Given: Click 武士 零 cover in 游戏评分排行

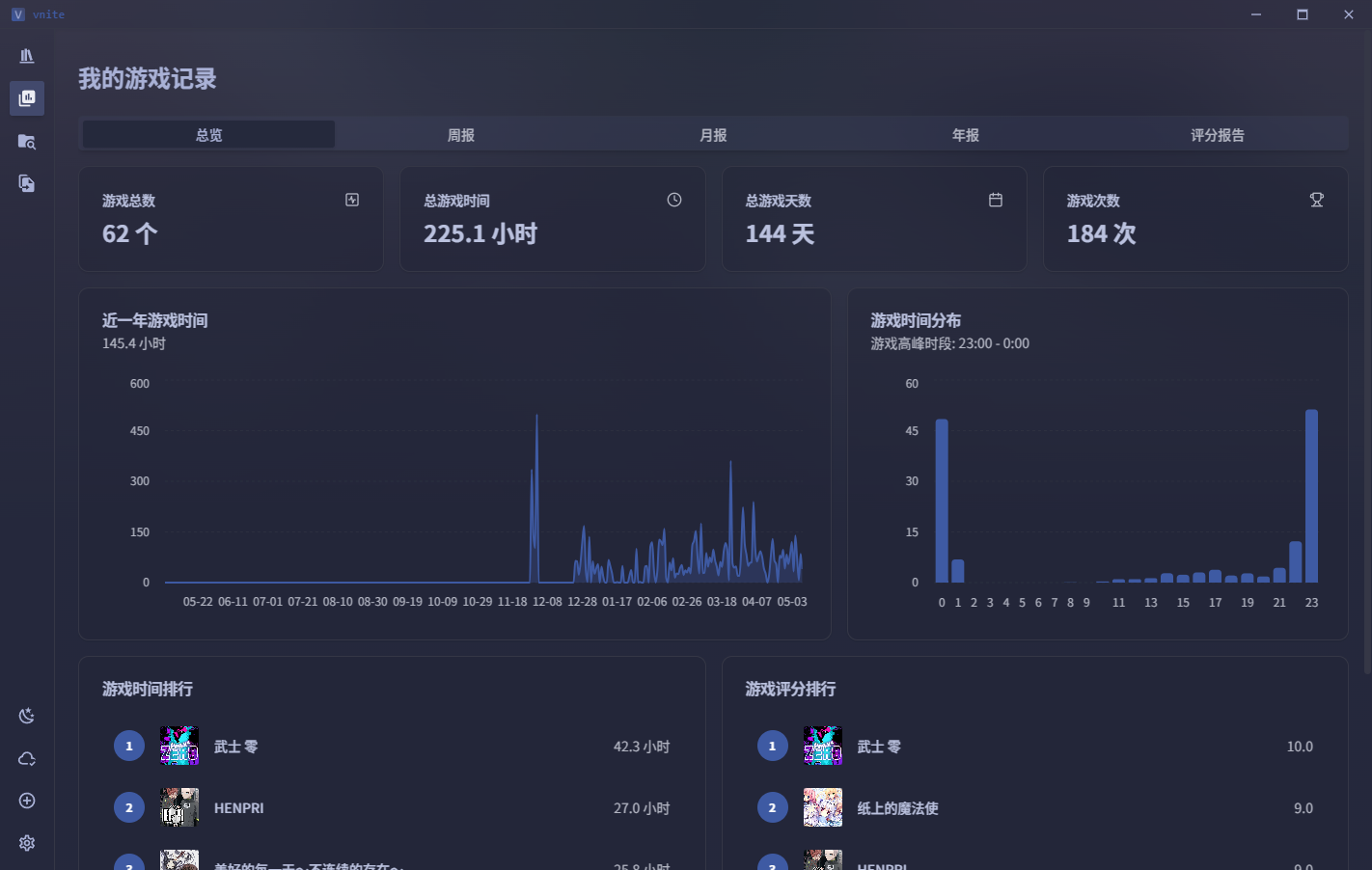Looking at the screenshot, I should pos(823,746).
